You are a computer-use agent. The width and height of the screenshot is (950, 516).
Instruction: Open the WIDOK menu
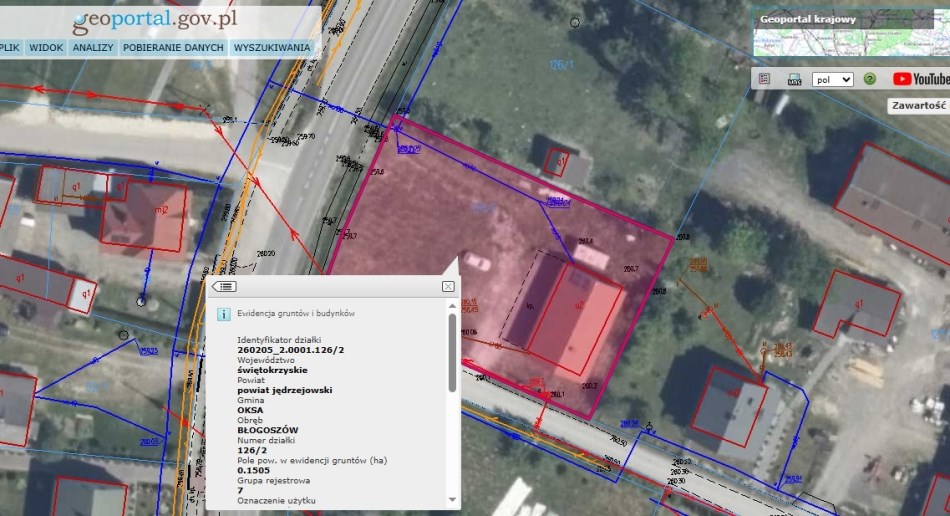46,47
